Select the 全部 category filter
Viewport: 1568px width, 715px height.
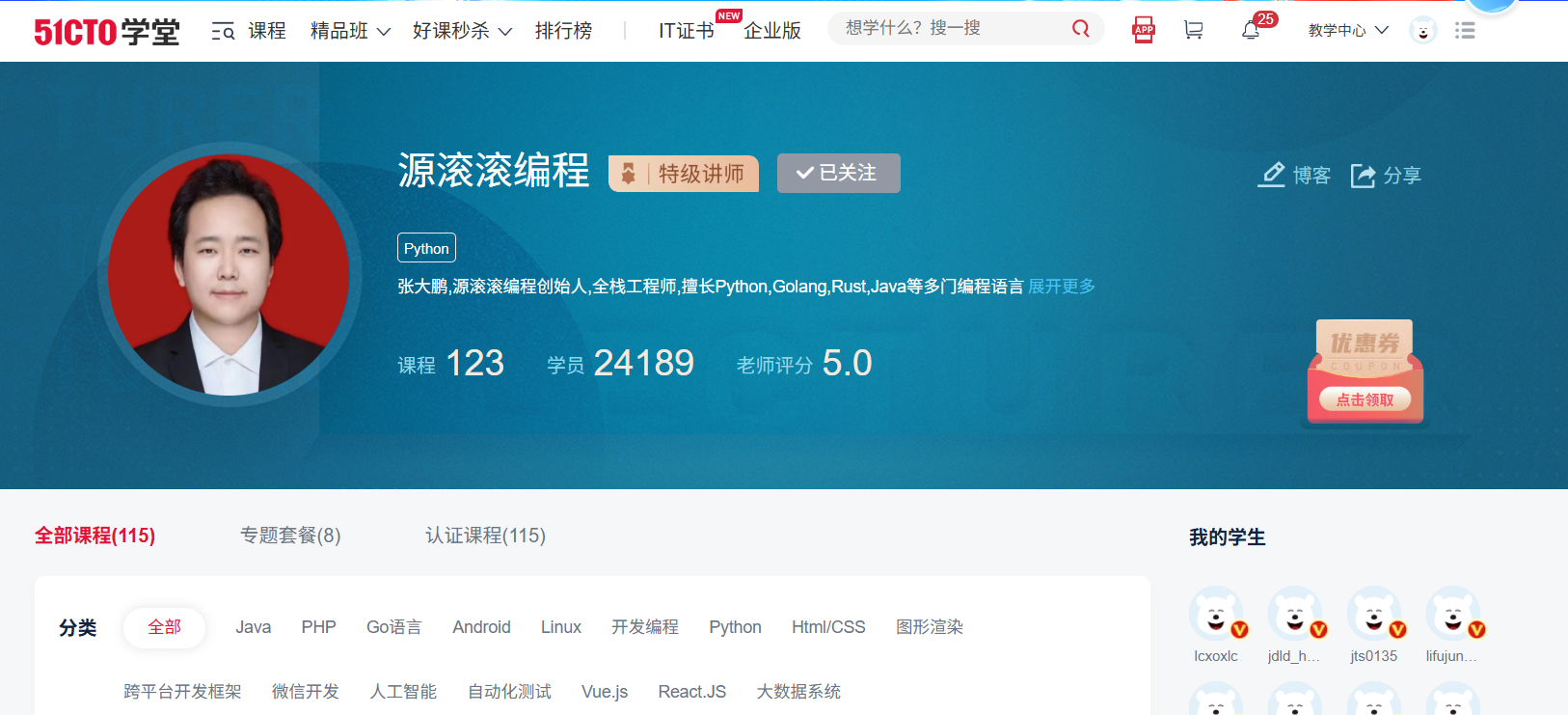pos(164,627)
